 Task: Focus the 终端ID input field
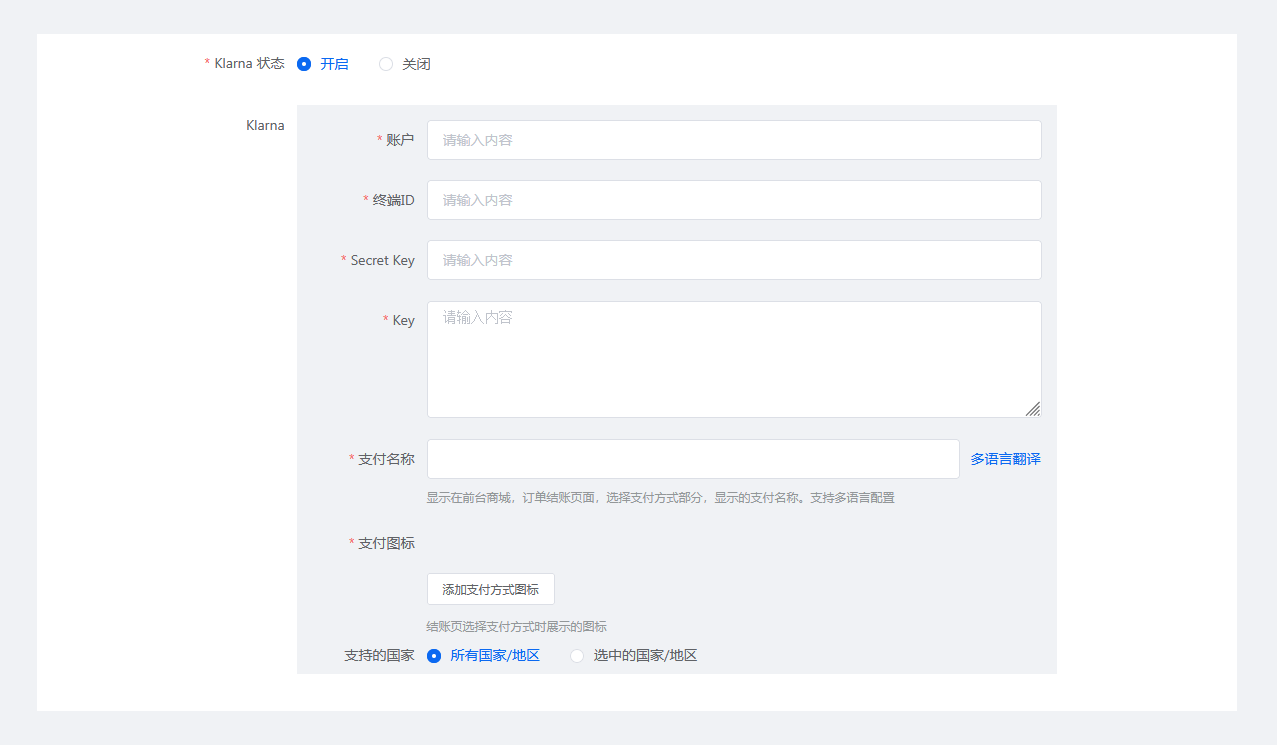[733, 200]
